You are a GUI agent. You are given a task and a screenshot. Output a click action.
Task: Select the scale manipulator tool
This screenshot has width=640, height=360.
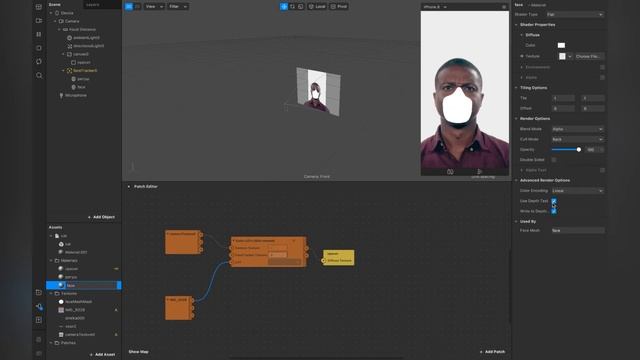(x=301, y=7)
